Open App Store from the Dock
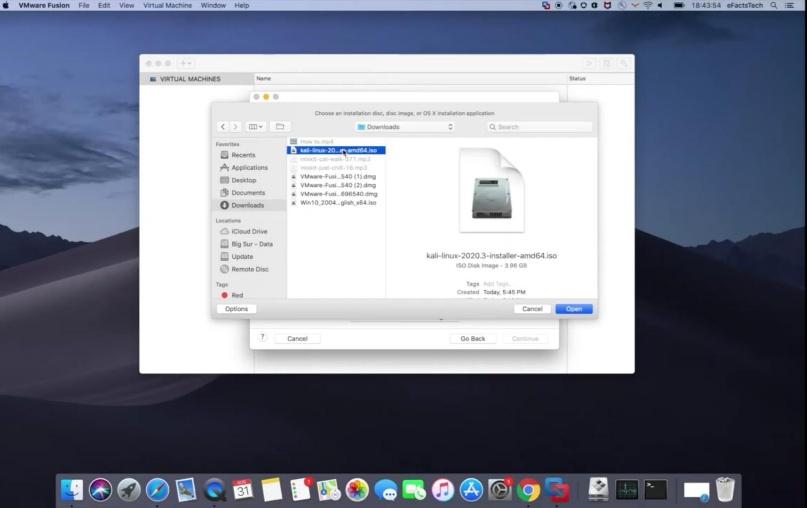Image resolution: width=807 pixels, height=508 pixels. click(471, 489)
